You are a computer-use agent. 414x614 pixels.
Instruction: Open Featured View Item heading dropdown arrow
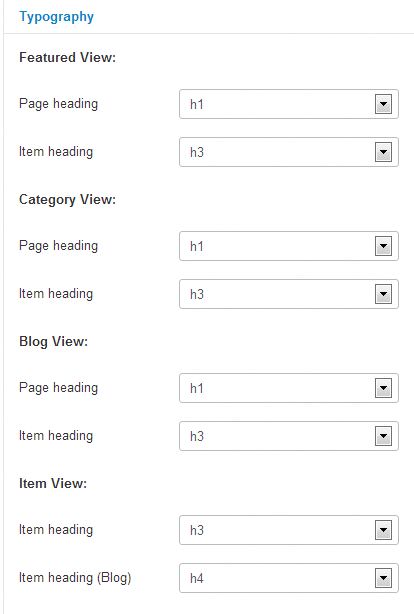click(383, 152)
